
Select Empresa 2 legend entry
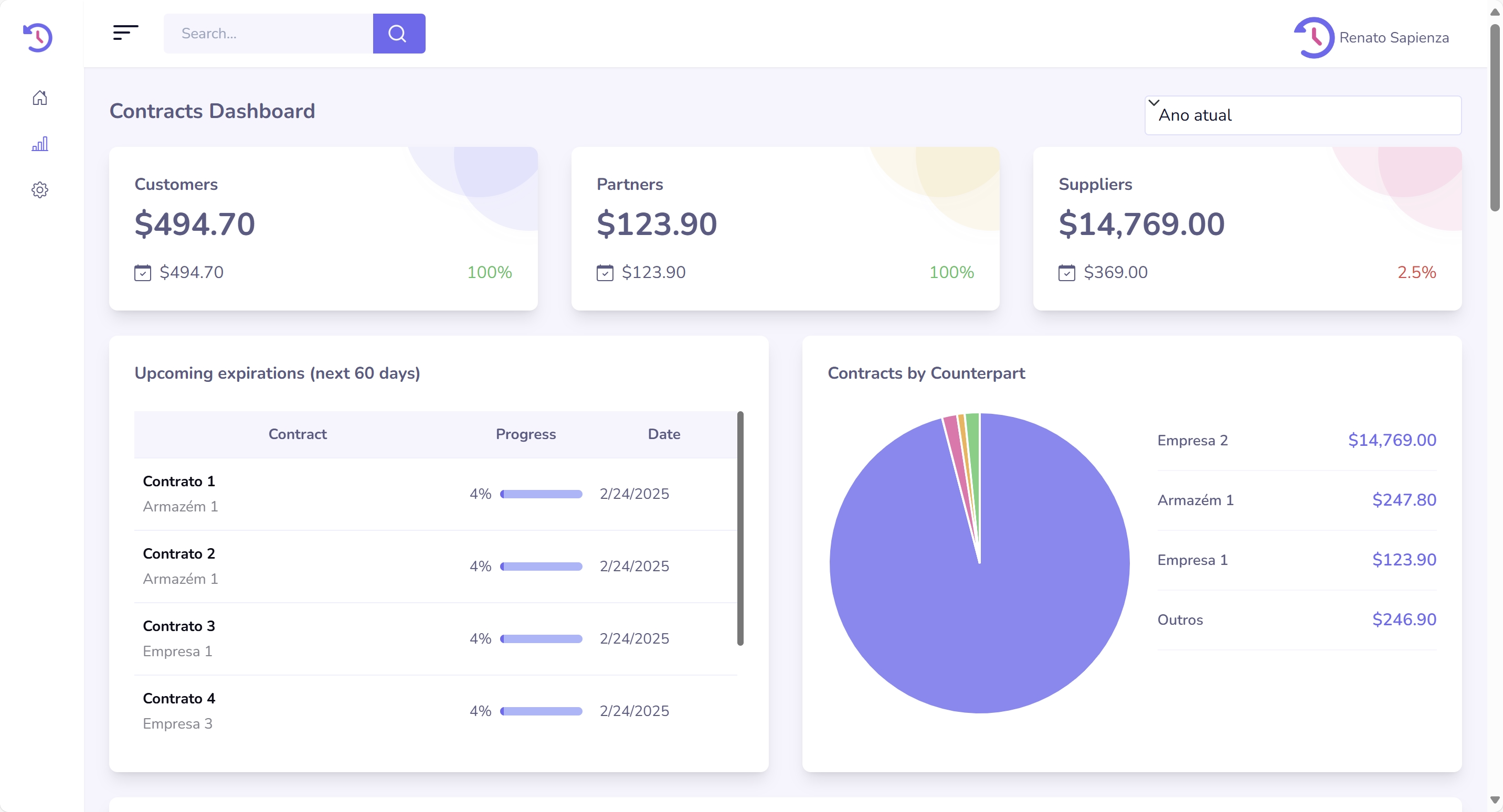pyautogui.click(x=1192, y=441)
